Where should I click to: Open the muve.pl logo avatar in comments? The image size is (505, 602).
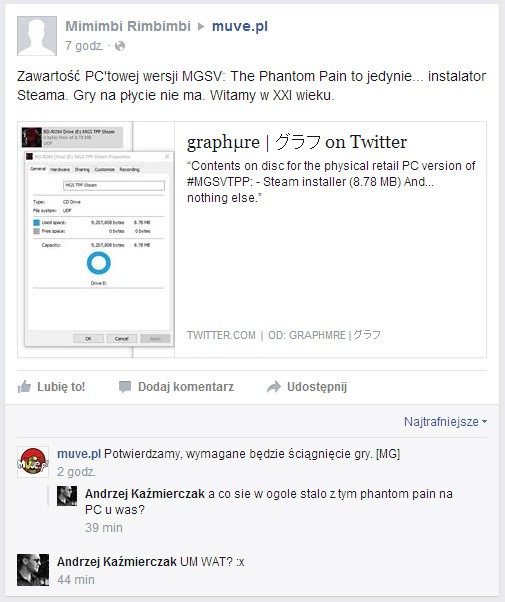click(33, 462)
